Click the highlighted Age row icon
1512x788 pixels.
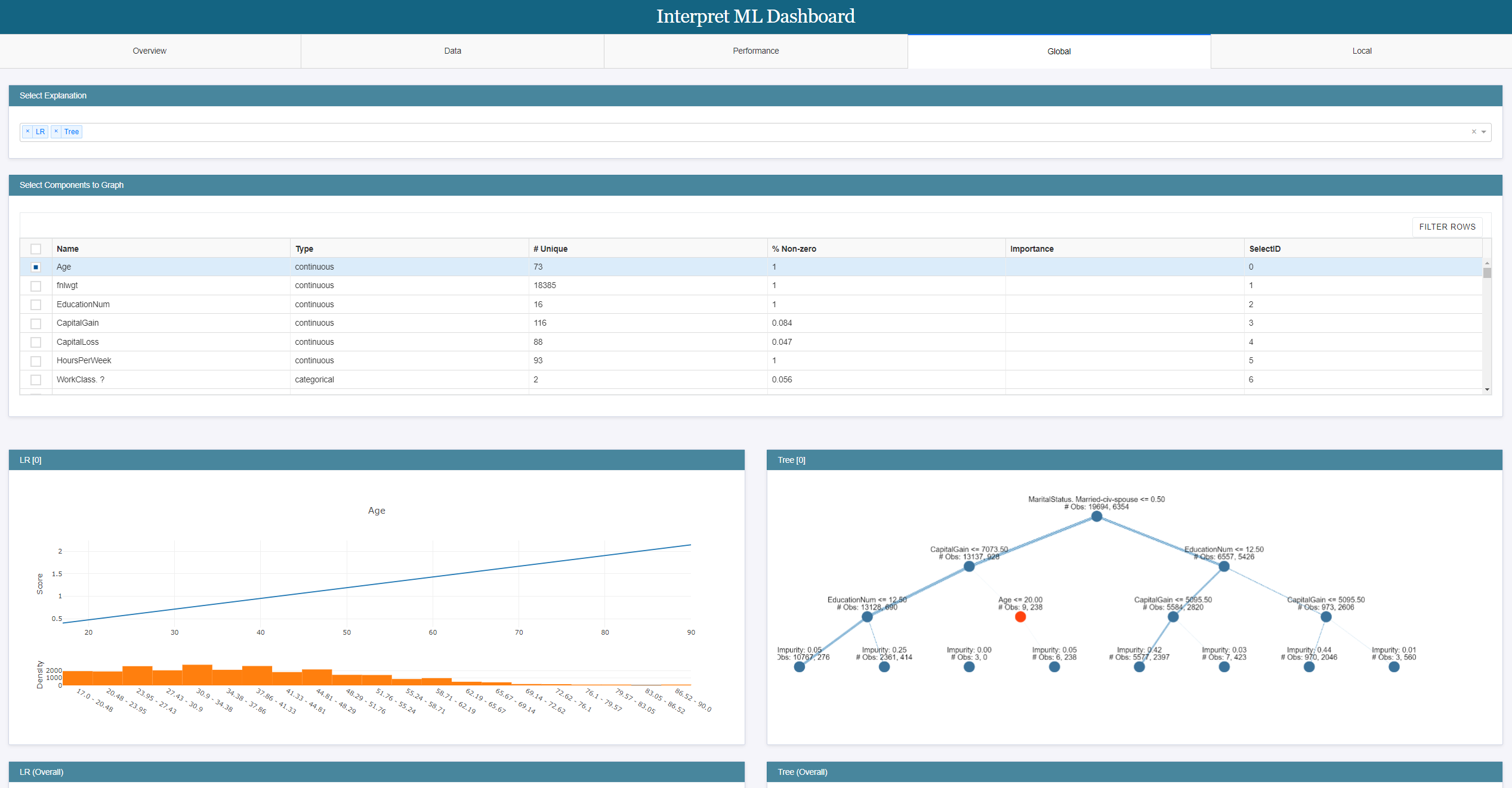[35, 267]
